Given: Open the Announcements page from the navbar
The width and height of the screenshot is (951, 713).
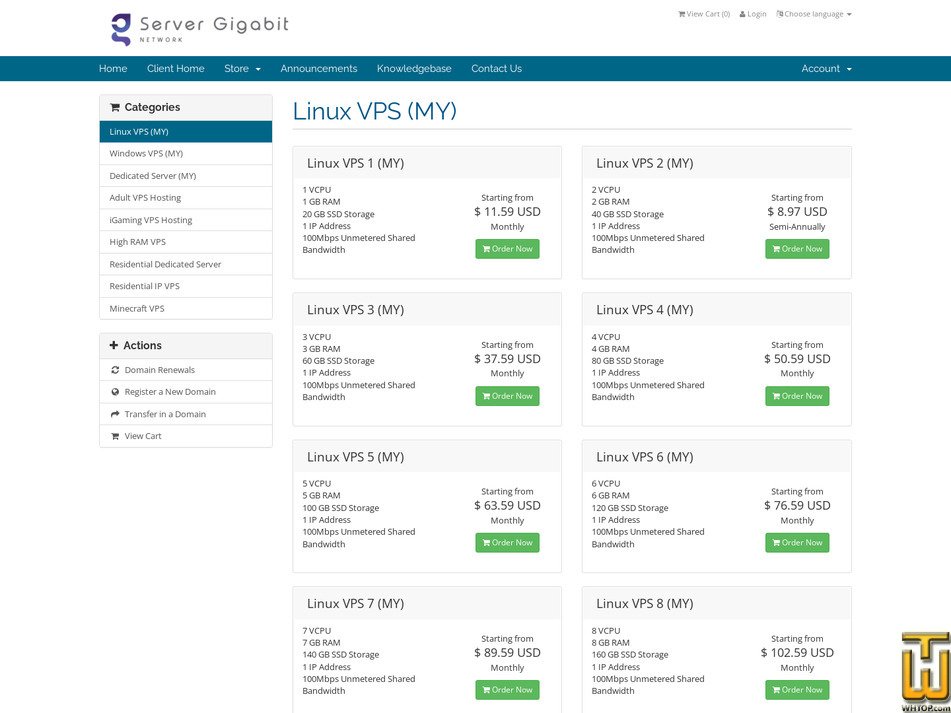Looking at the screenshot, I should click(318, 68).
